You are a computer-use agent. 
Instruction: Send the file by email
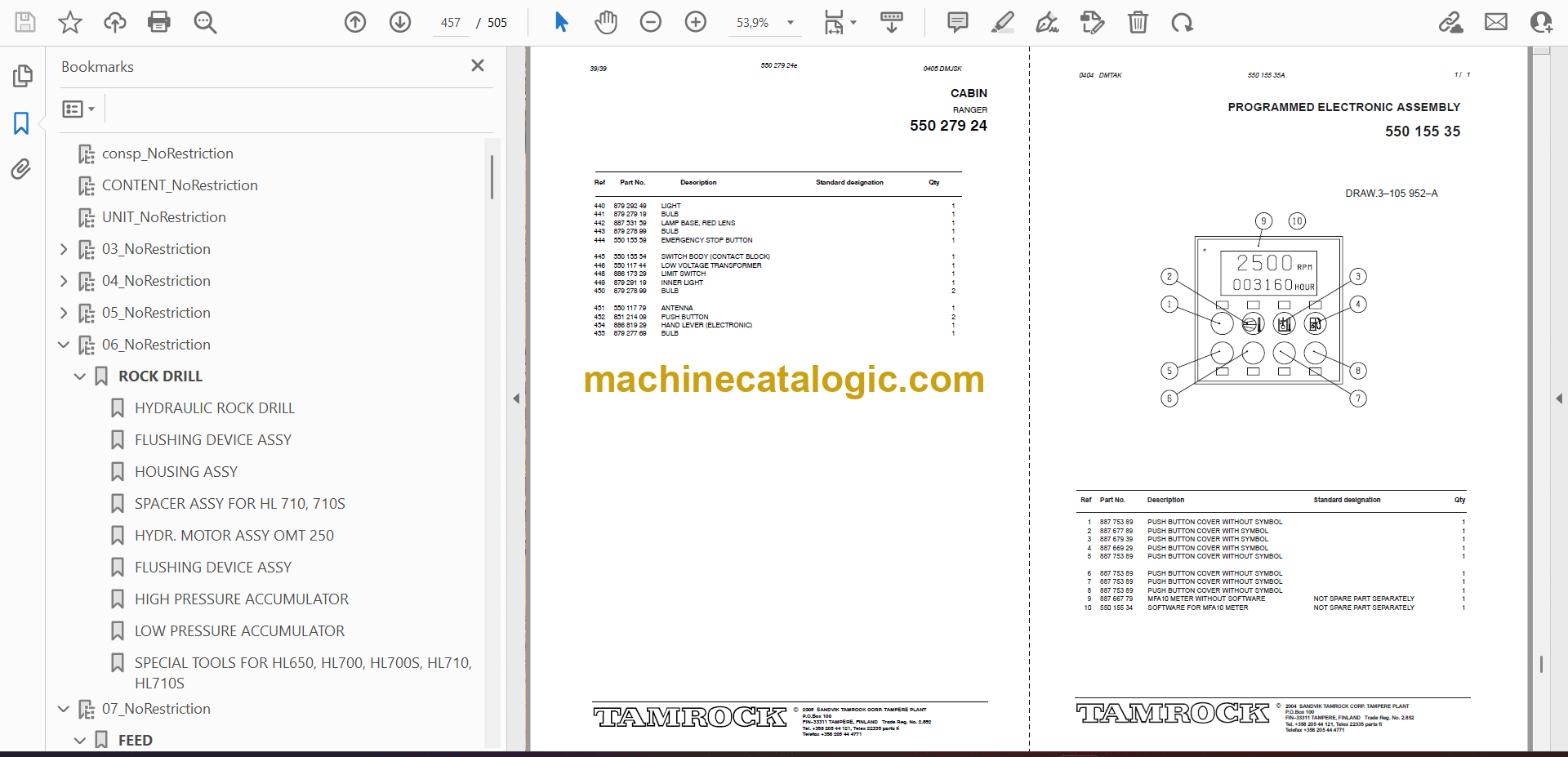[x=1496, y=22]
